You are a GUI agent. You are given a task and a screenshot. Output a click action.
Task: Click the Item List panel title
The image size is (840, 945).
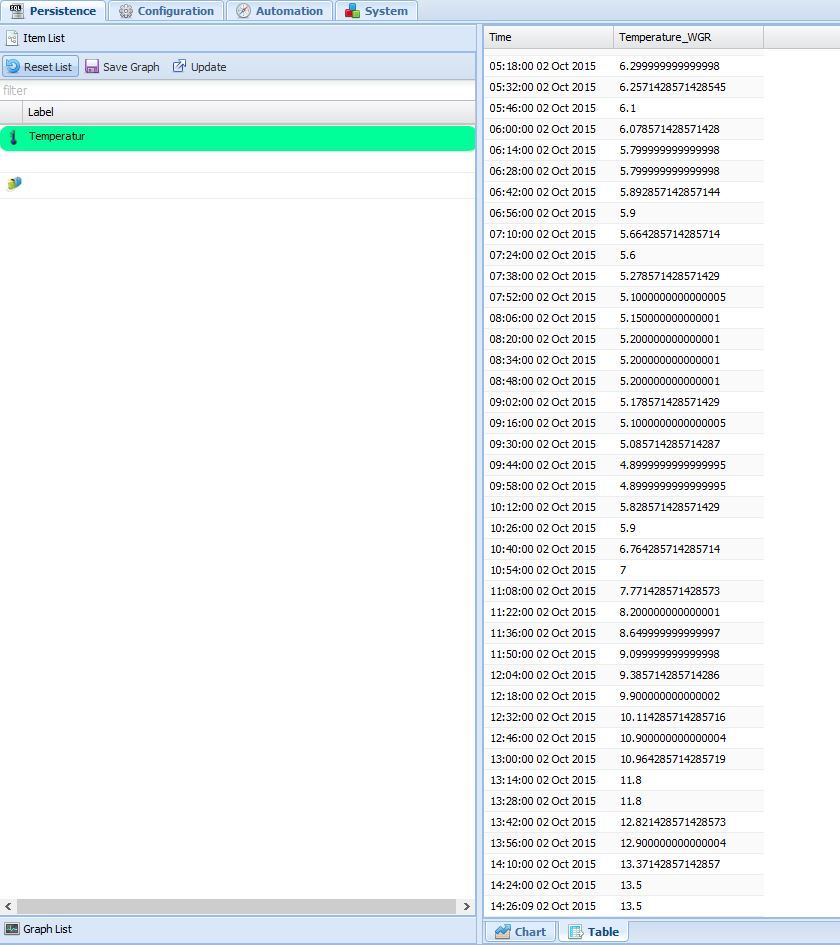click(x=44, y=38)
